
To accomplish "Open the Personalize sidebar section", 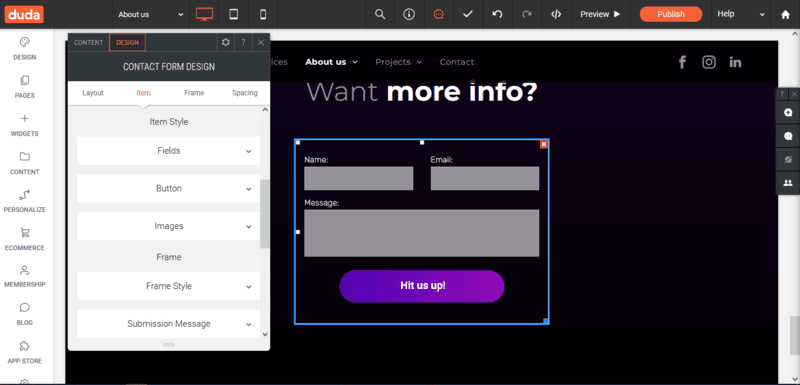I will pos(24,201).
